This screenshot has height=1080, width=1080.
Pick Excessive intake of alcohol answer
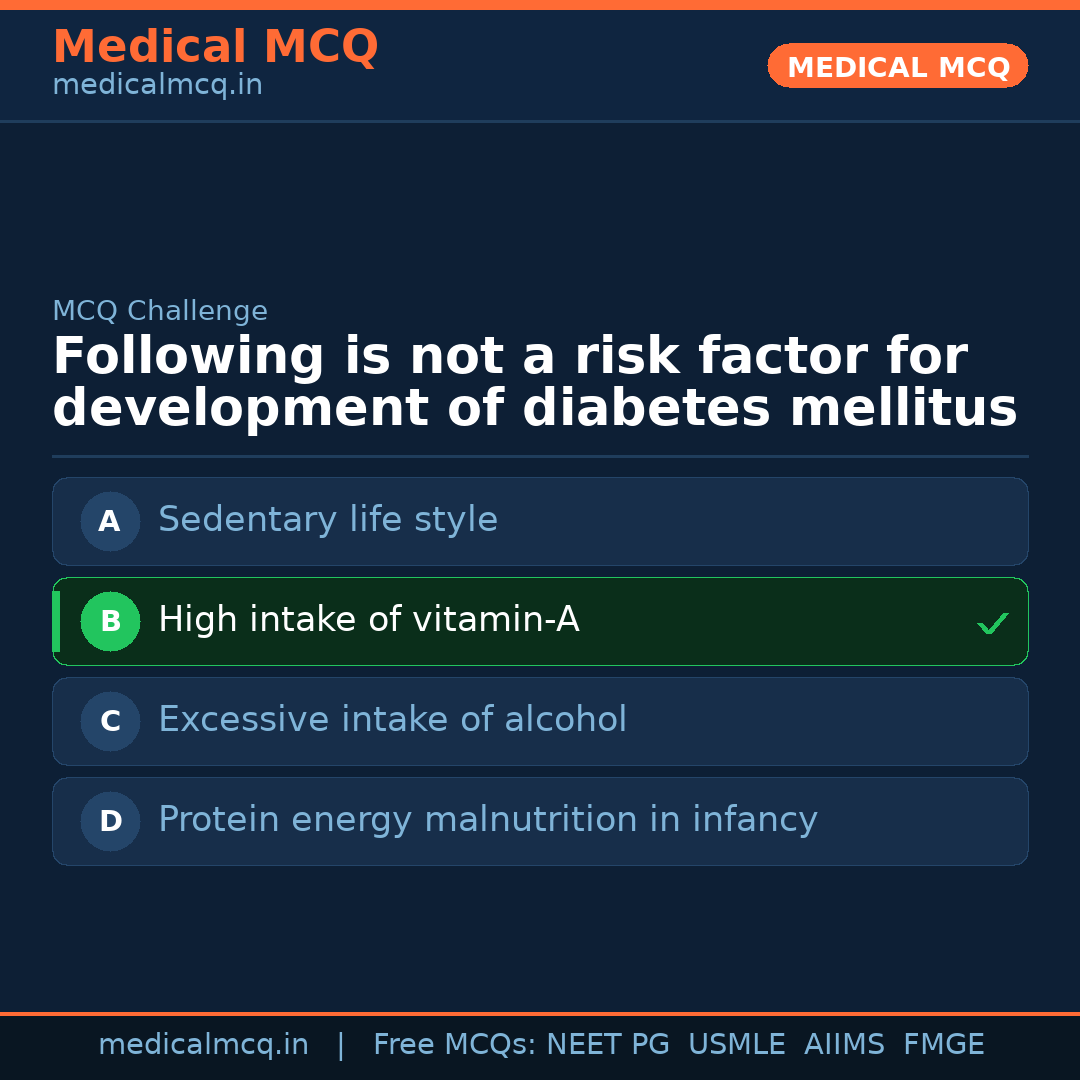392,720
